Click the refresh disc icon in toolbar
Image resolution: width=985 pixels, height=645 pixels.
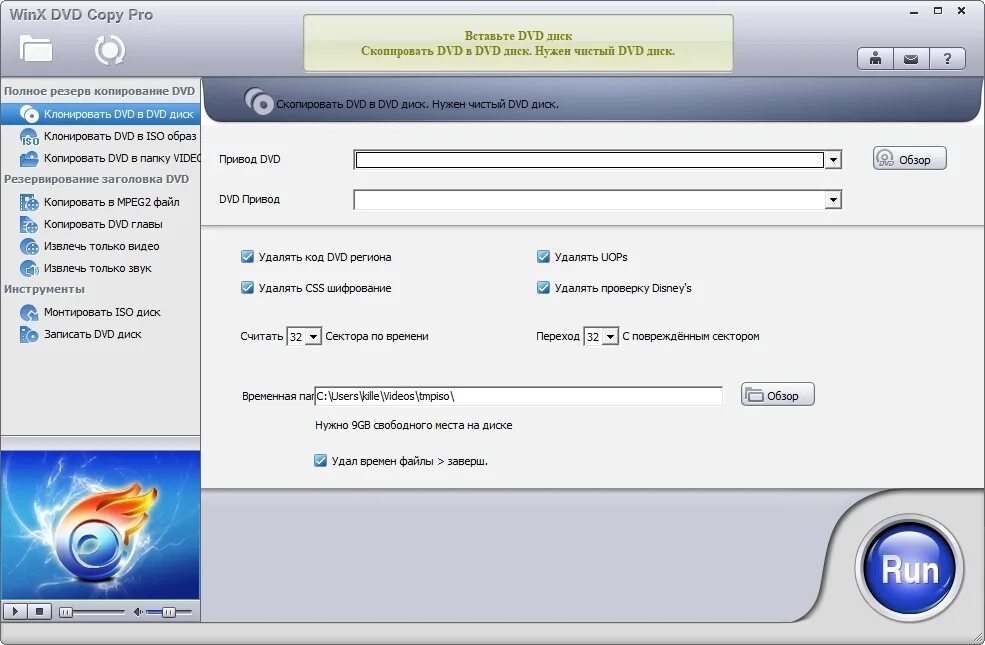point(110,50)
